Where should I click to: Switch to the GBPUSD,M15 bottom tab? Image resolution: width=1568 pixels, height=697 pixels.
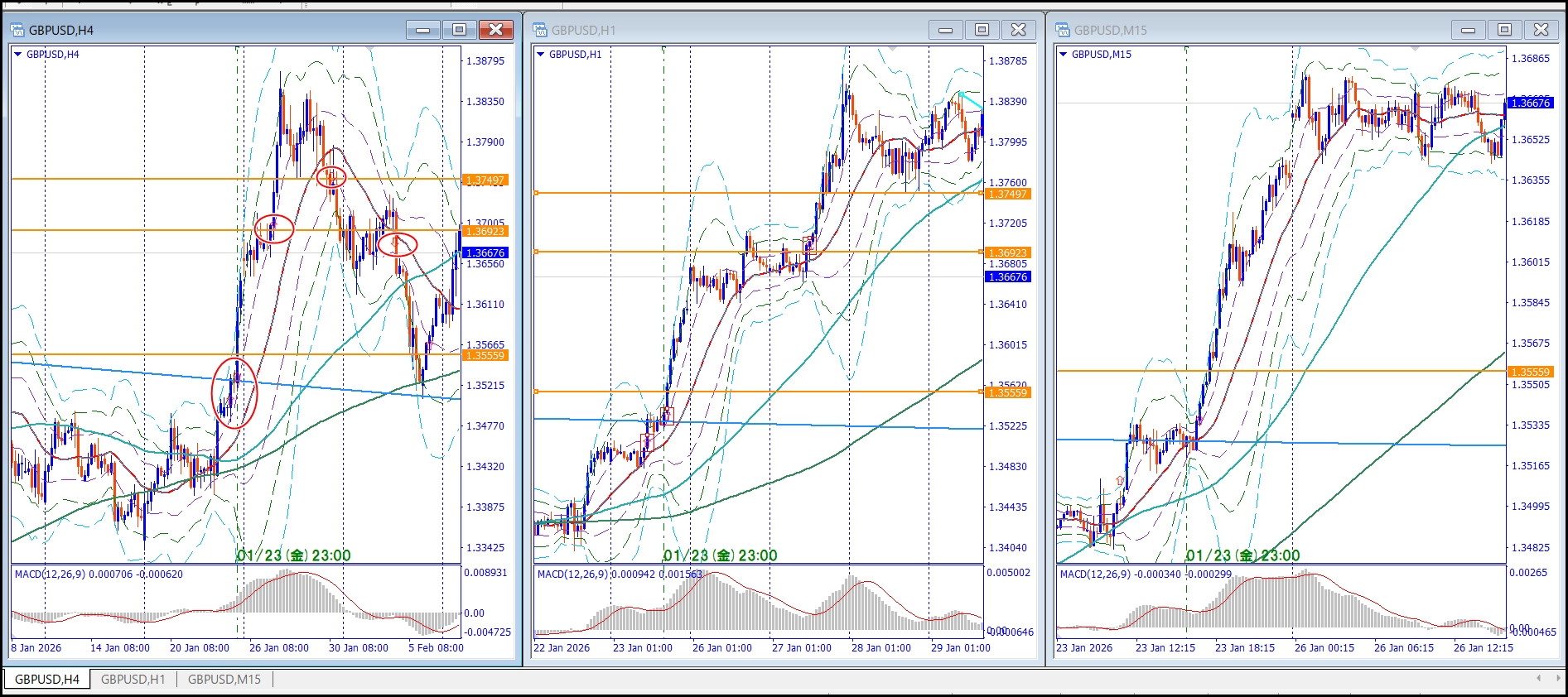click(x=224, y=680)
